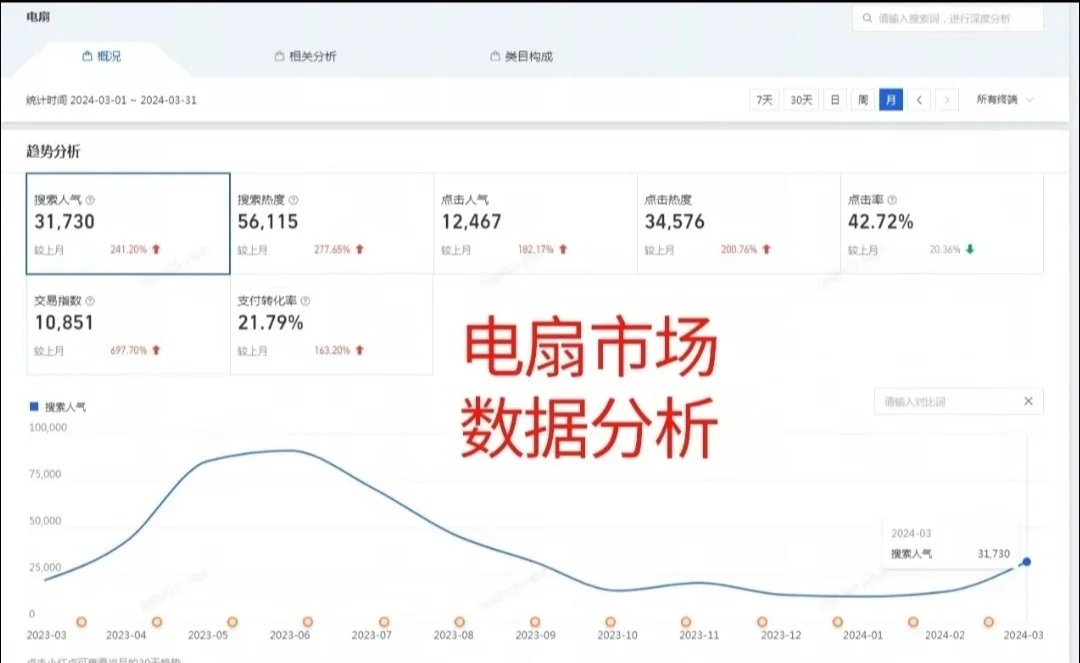Switch to 日 daily granularity
The width and height of the screenshot is (1080, 663).
(834, 99)
